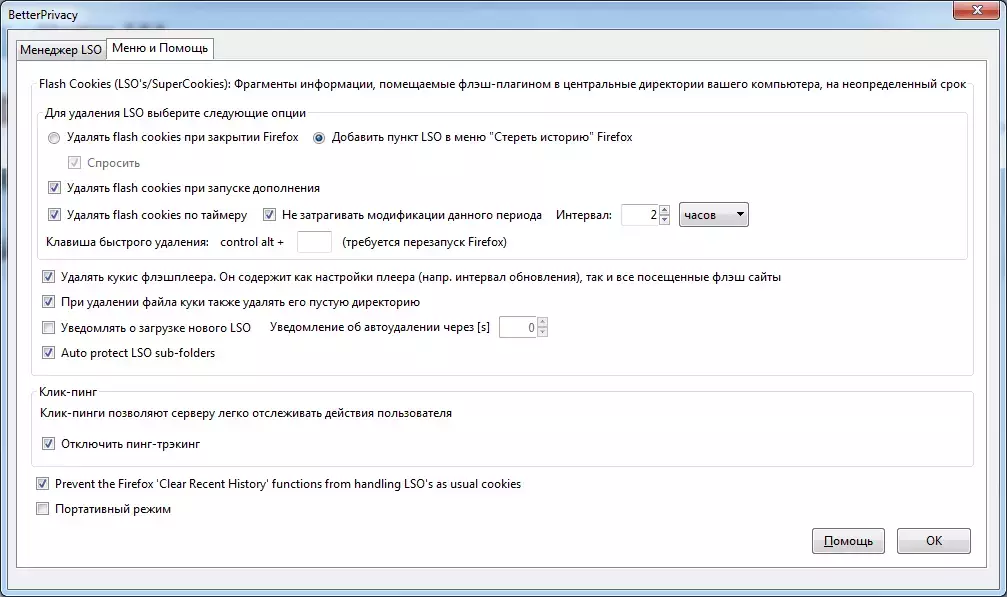Increase автоудаление seconds with up arrow
Screen dimensions: 1007x597
pos(543,322)
